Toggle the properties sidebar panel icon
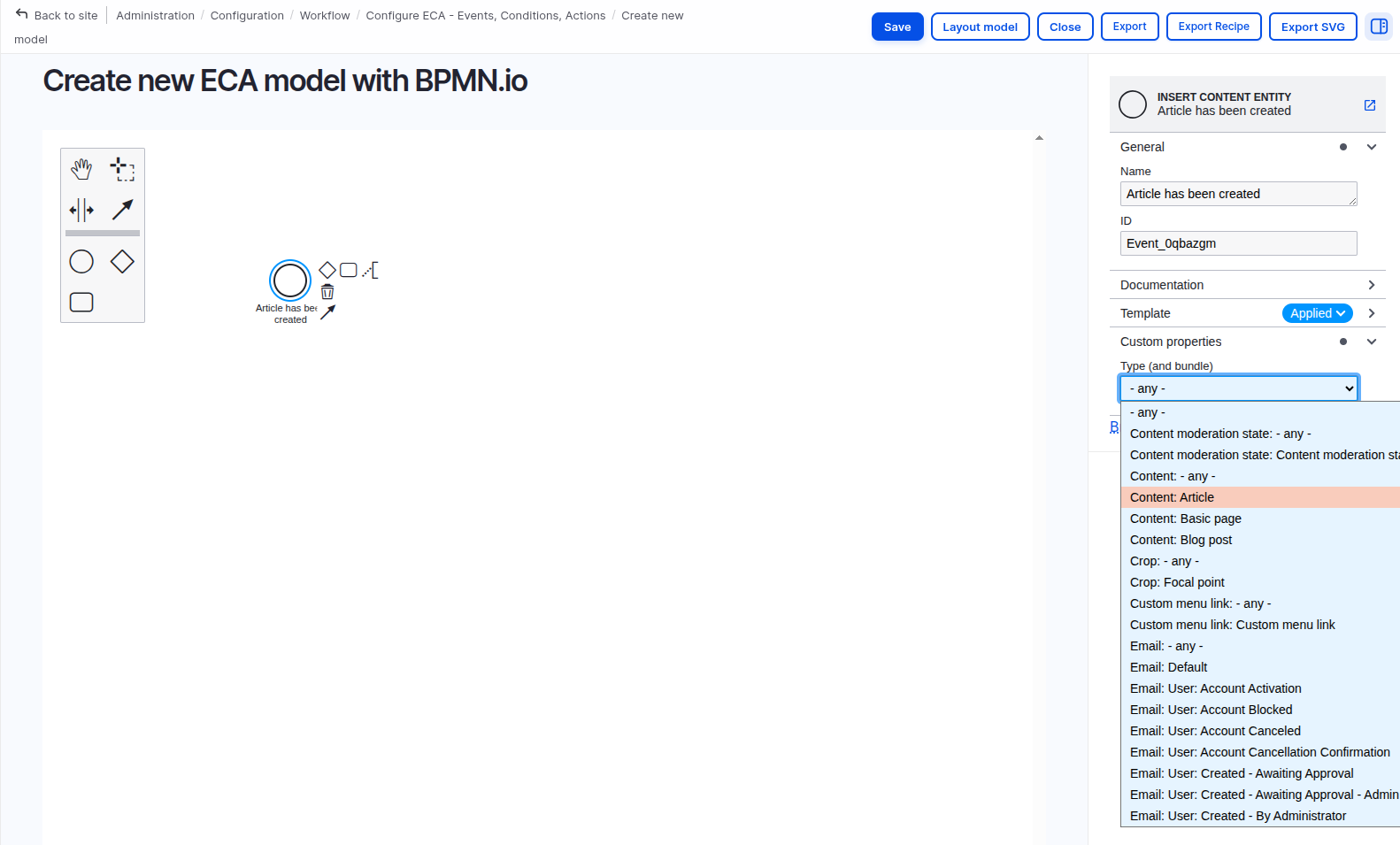Screen dimensions: 1400x845 (x=1378, y=27)
